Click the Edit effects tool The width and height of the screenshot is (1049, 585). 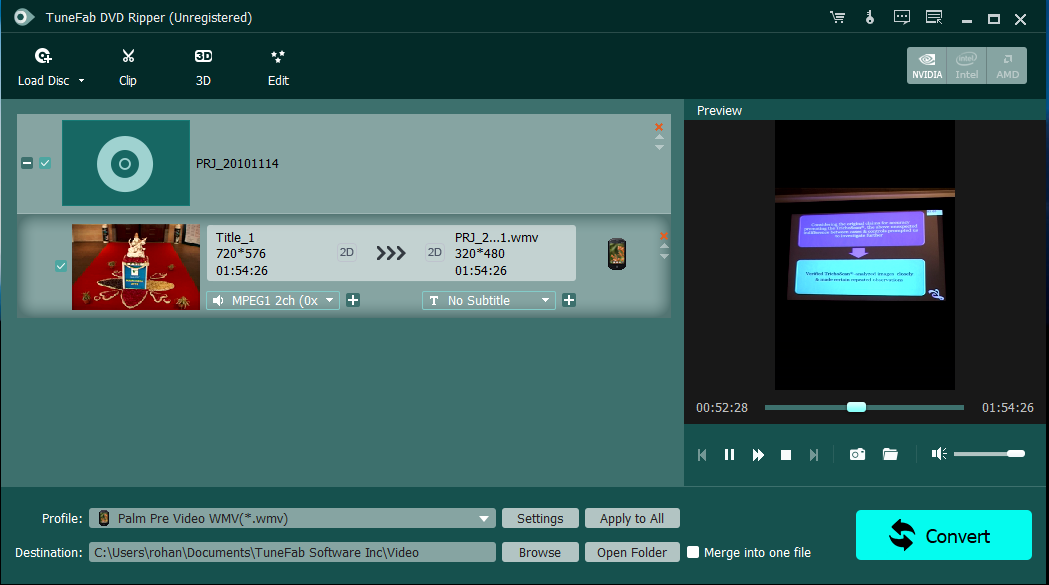[278, 66]
